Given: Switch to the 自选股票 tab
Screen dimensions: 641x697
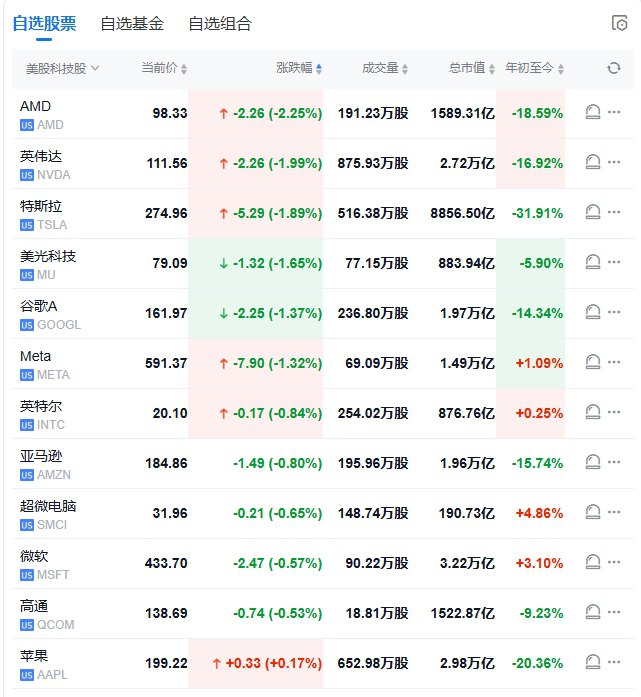Looking at the screenshot, I should click(x=44, y=24).
